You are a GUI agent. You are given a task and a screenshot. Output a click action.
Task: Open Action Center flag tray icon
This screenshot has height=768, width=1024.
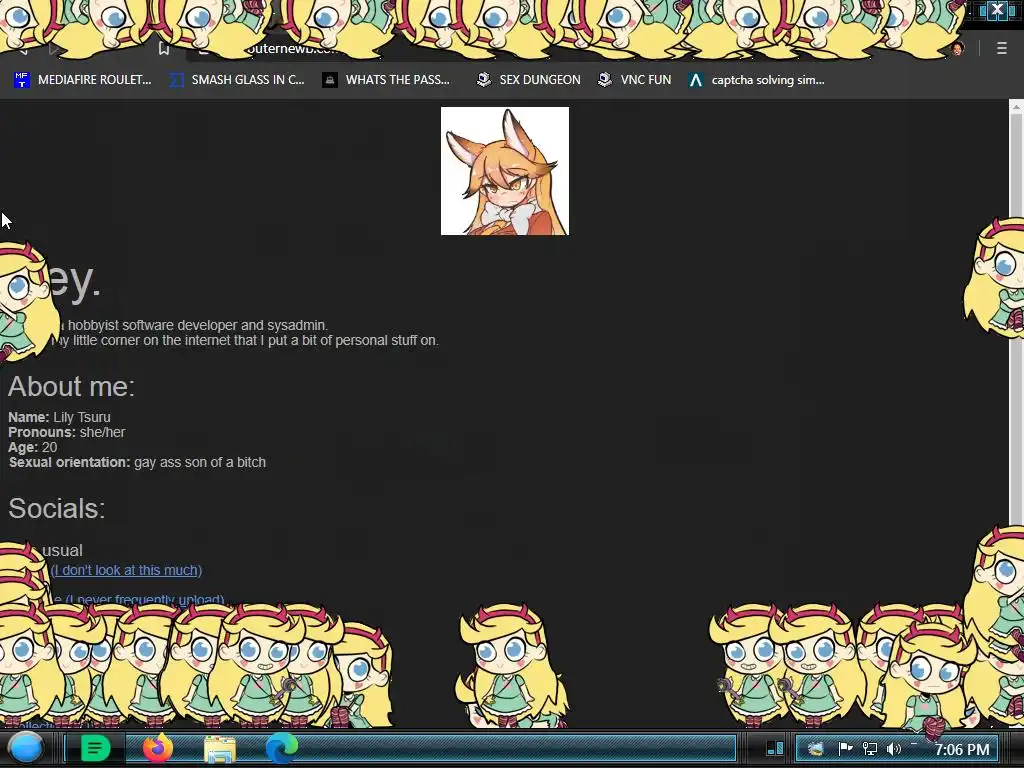tap(845, 749)
